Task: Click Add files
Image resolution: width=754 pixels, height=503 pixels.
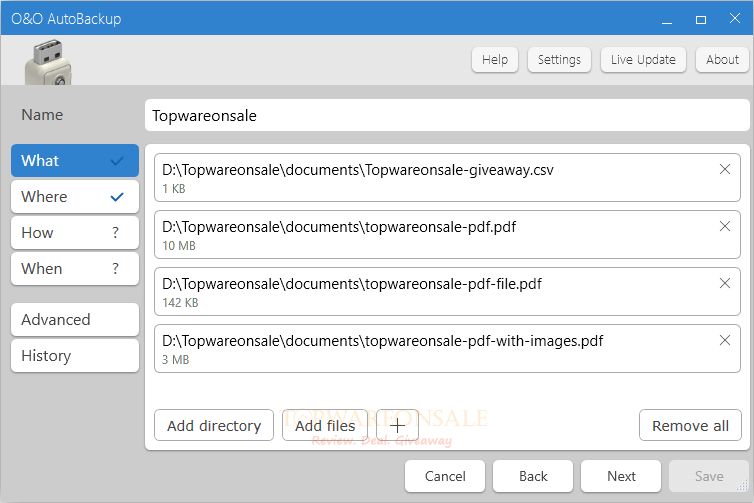Action: point(325,425)
